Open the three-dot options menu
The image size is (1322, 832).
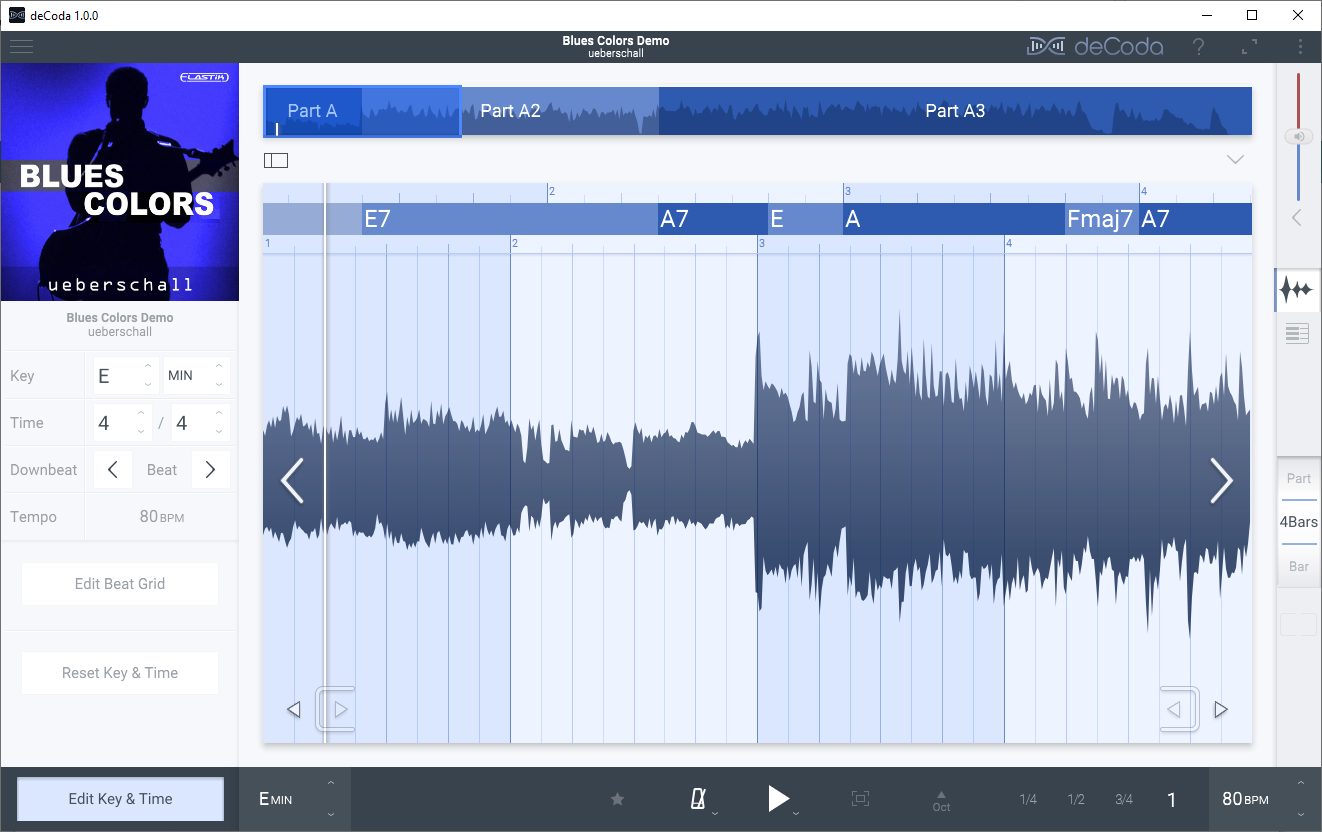(x=1300, y=47)
